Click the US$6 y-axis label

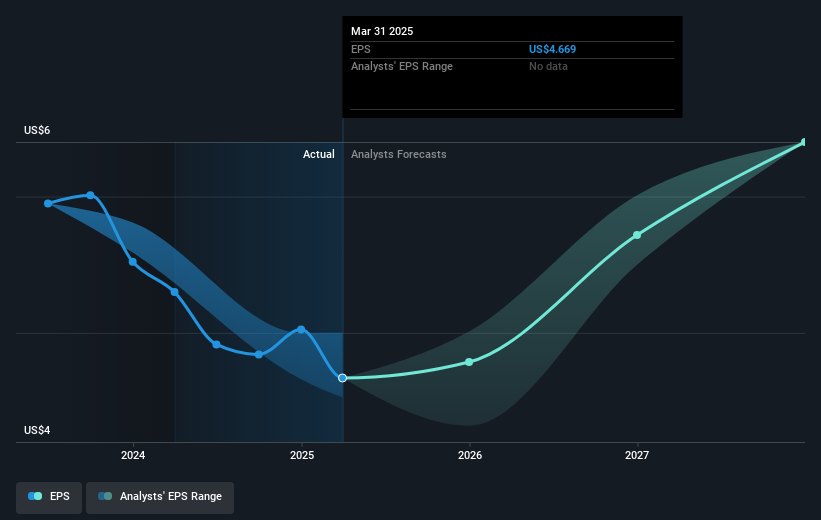point(37,130)
